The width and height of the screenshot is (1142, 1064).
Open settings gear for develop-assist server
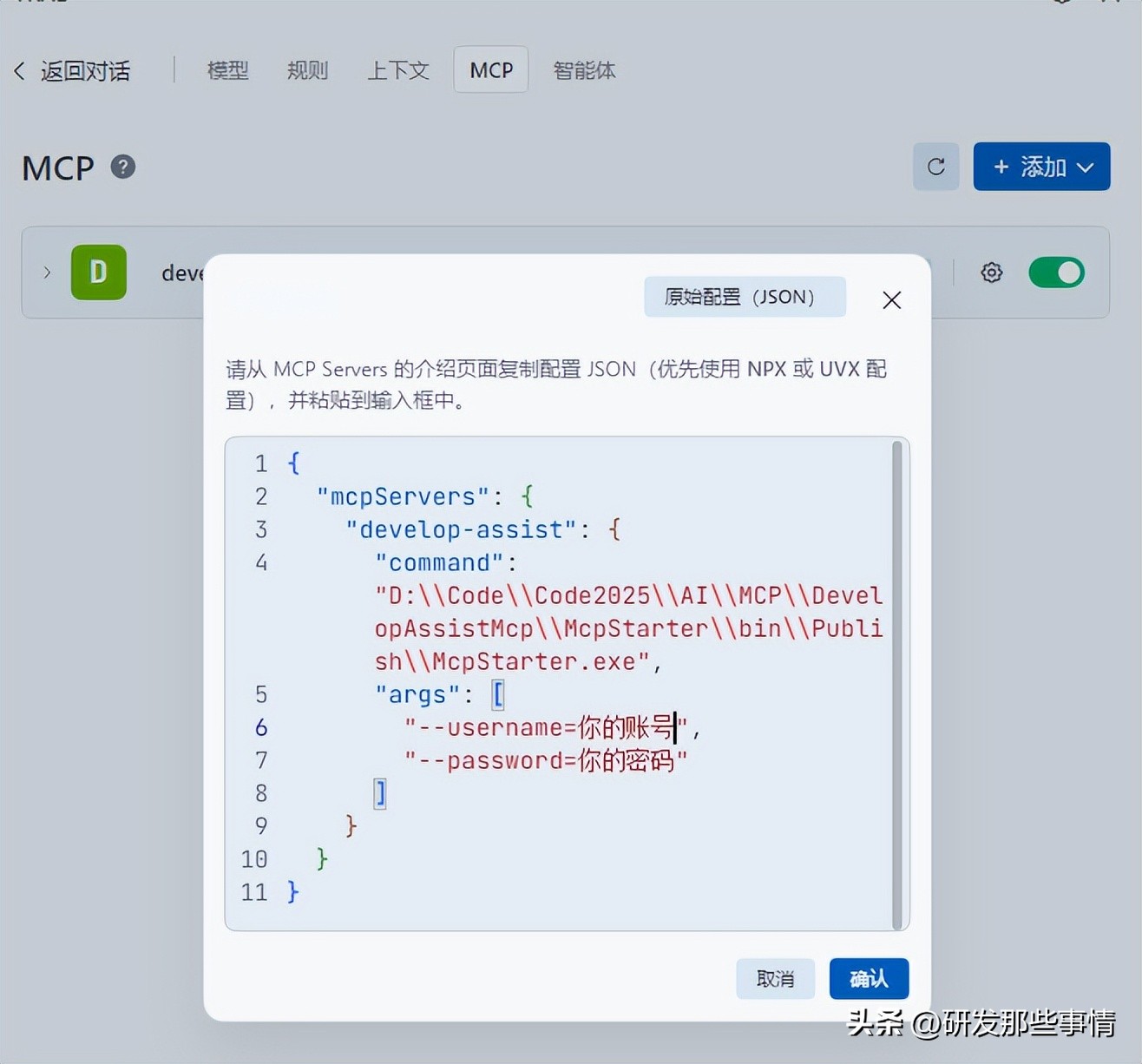click(x=992, y=273)
